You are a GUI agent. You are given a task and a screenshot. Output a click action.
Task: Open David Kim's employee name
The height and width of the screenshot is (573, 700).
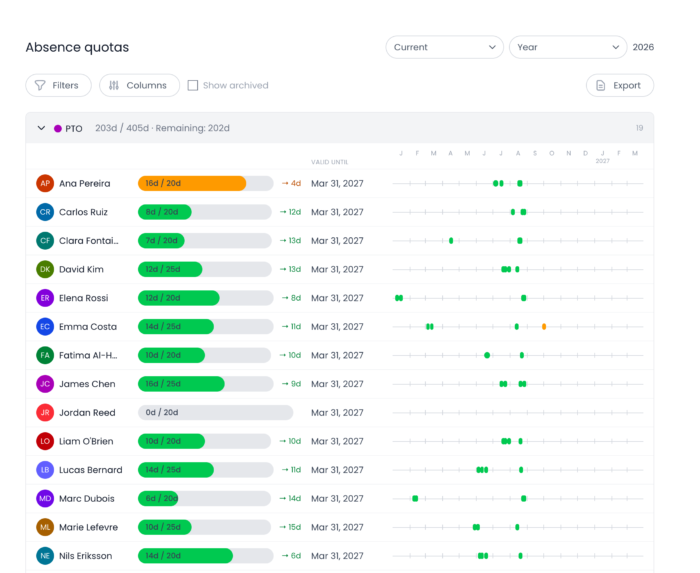coord(81,269)
